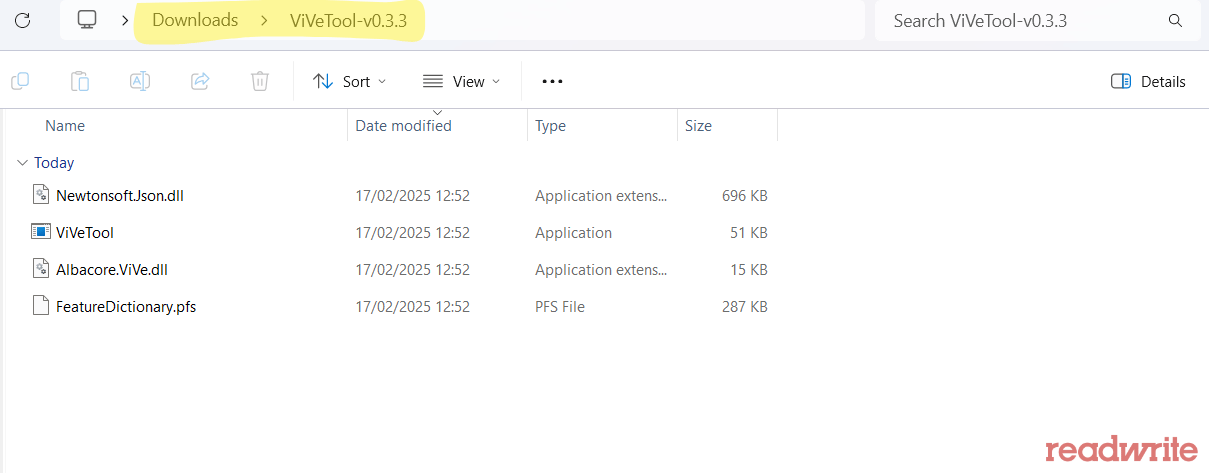Click the This PC monitor icon
1209x473 pixels.
[x=88, y=20]
